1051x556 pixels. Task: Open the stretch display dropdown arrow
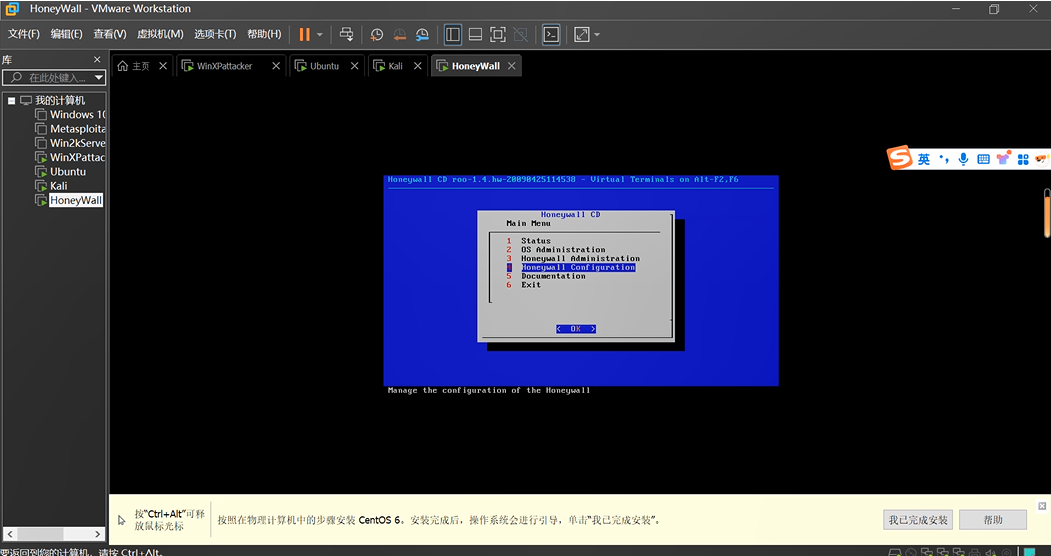597,34
